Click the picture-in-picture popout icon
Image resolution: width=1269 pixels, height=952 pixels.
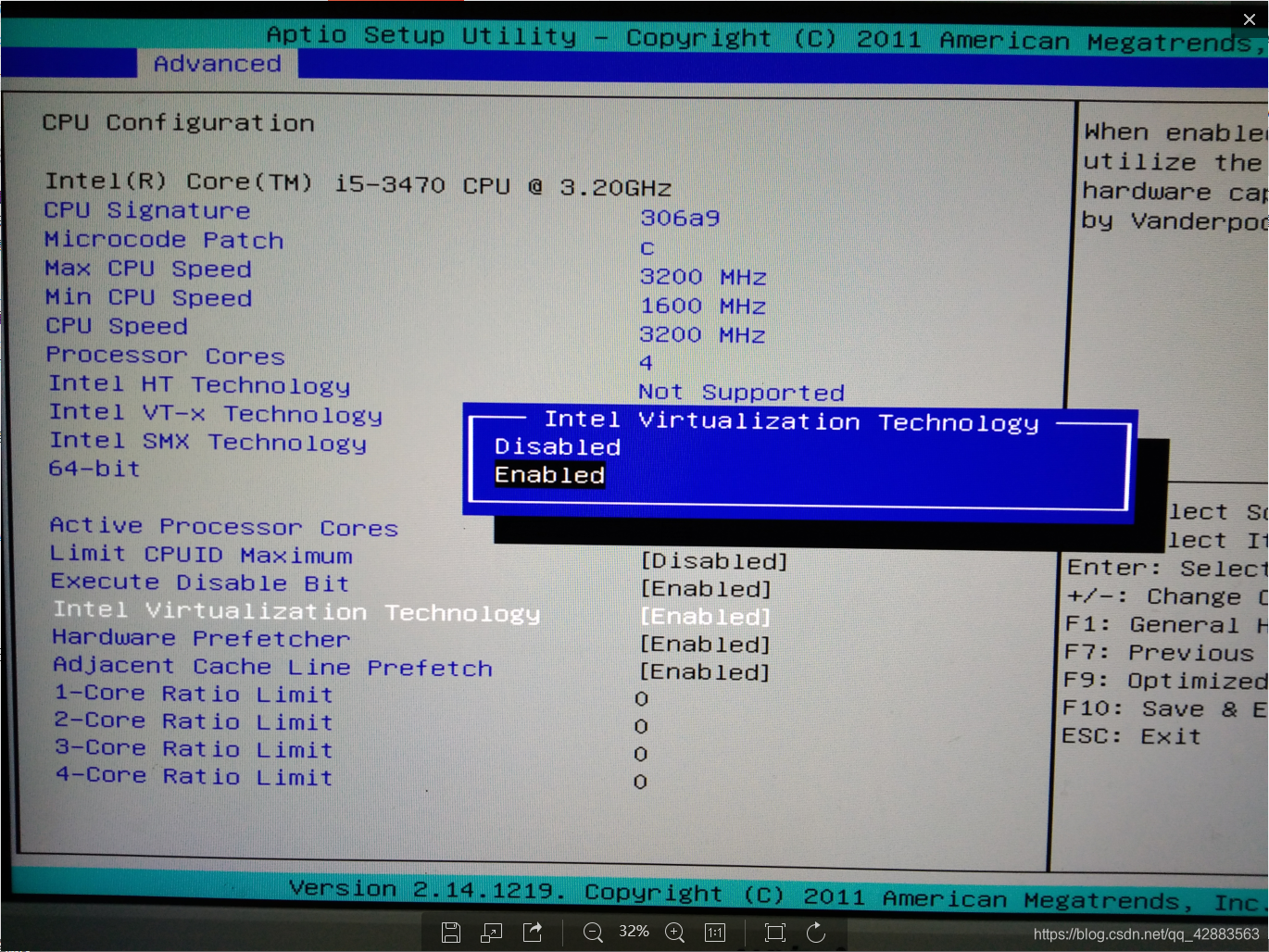point(492,933)
